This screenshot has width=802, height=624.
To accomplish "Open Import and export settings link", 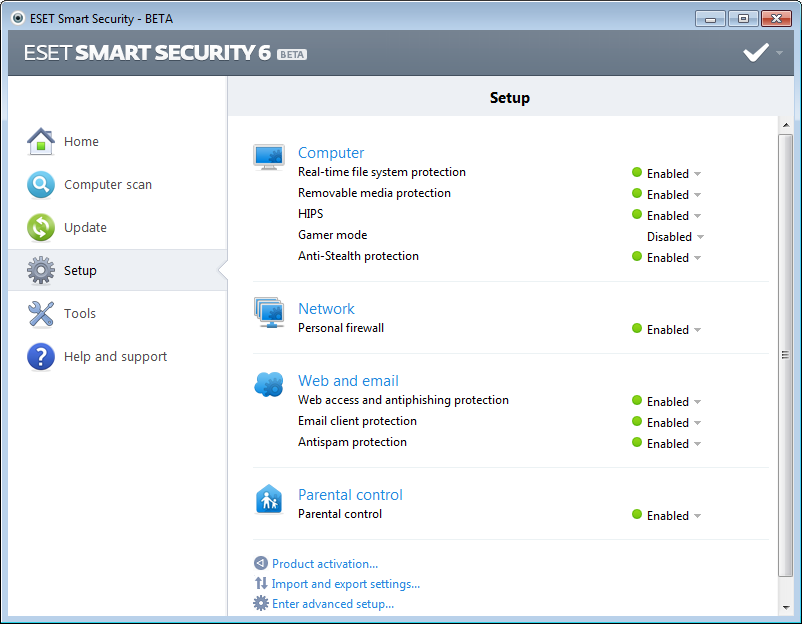I will coord(346,584).
